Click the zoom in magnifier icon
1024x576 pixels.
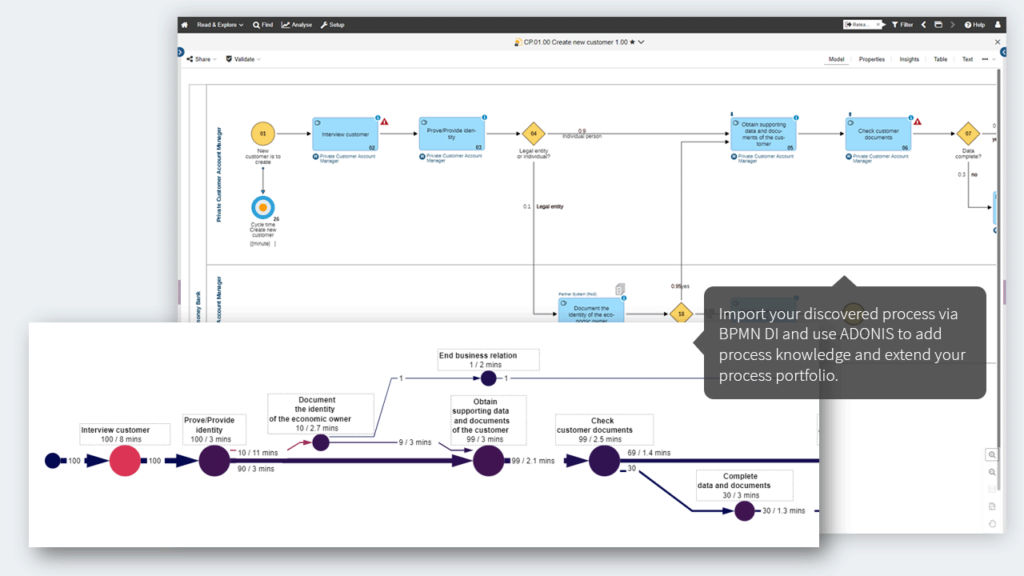992,455
